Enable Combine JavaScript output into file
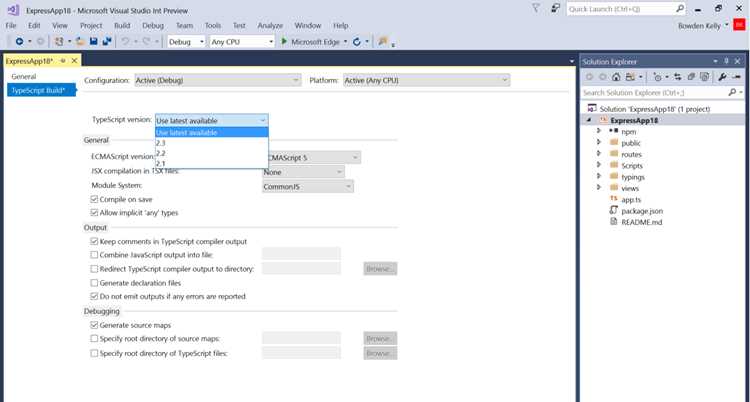 pos(94,255)
